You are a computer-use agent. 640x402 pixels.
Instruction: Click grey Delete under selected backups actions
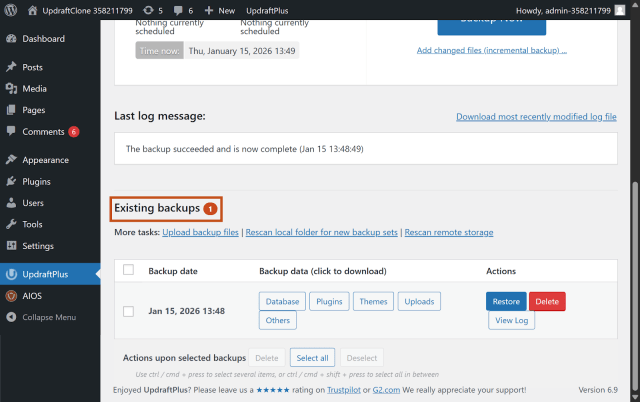point(267,358)
